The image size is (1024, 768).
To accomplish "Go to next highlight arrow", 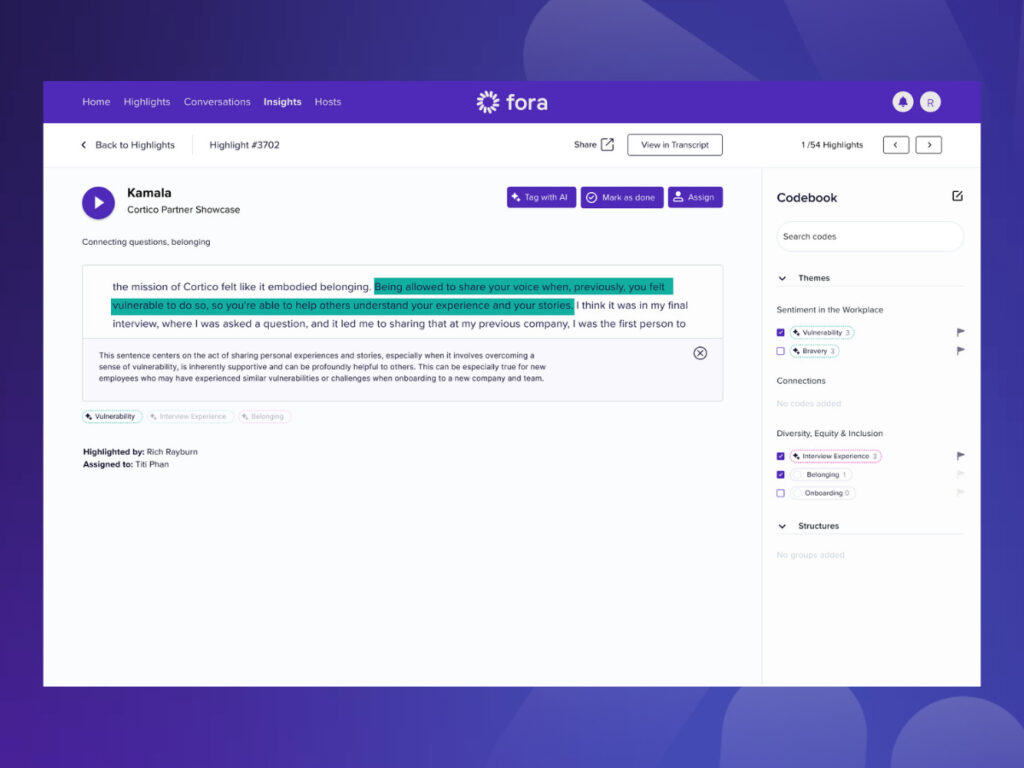I will 929,145.
